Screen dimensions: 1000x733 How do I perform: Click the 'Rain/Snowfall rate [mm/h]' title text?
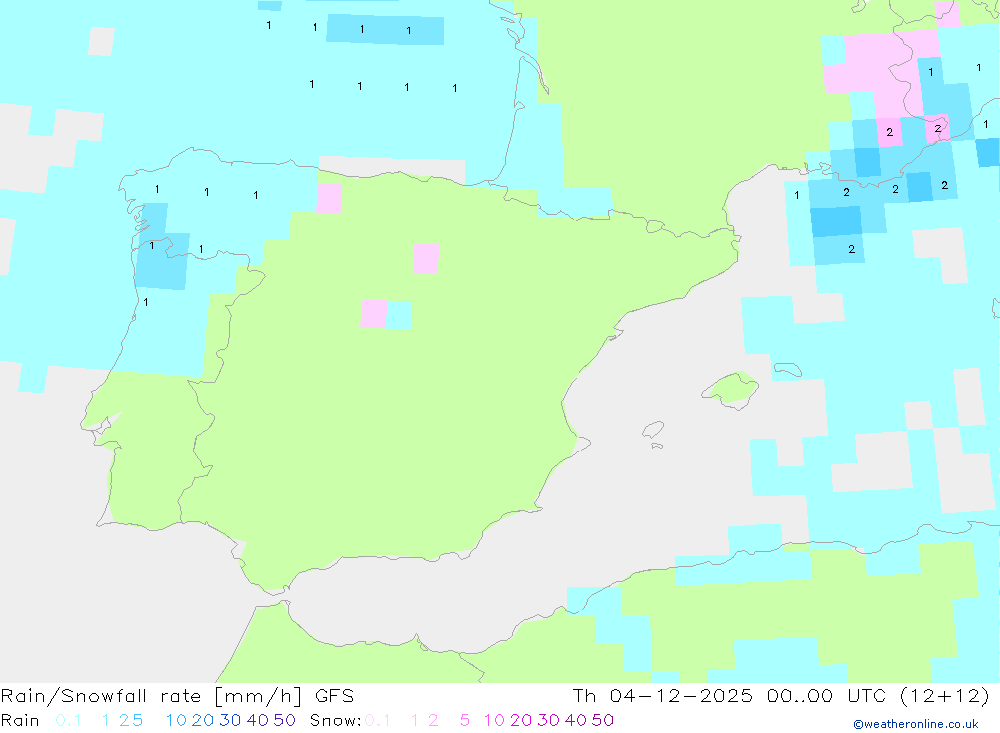[x=151, y=696]
